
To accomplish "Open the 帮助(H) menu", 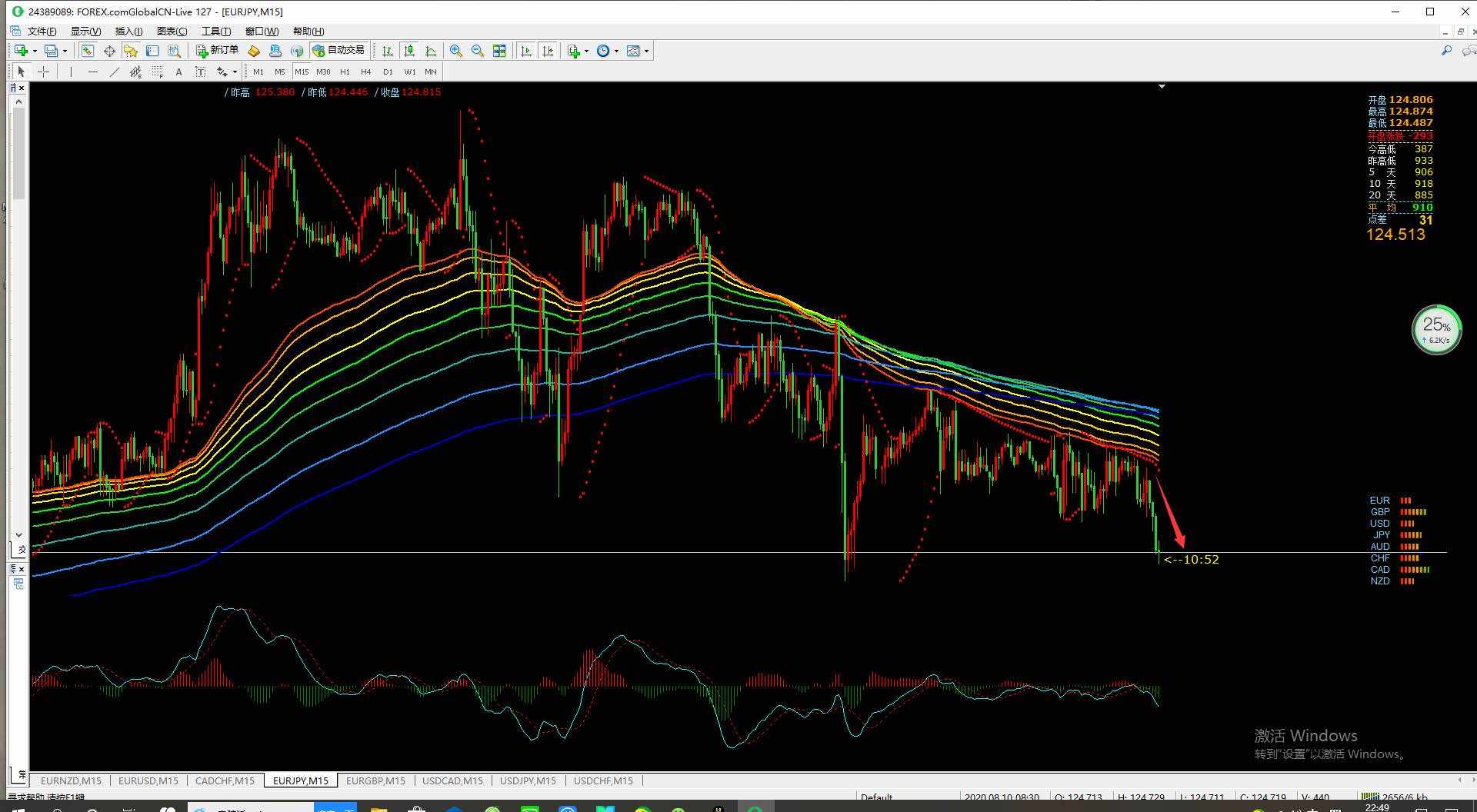I will pyautogui.click(x=308, y=32).
